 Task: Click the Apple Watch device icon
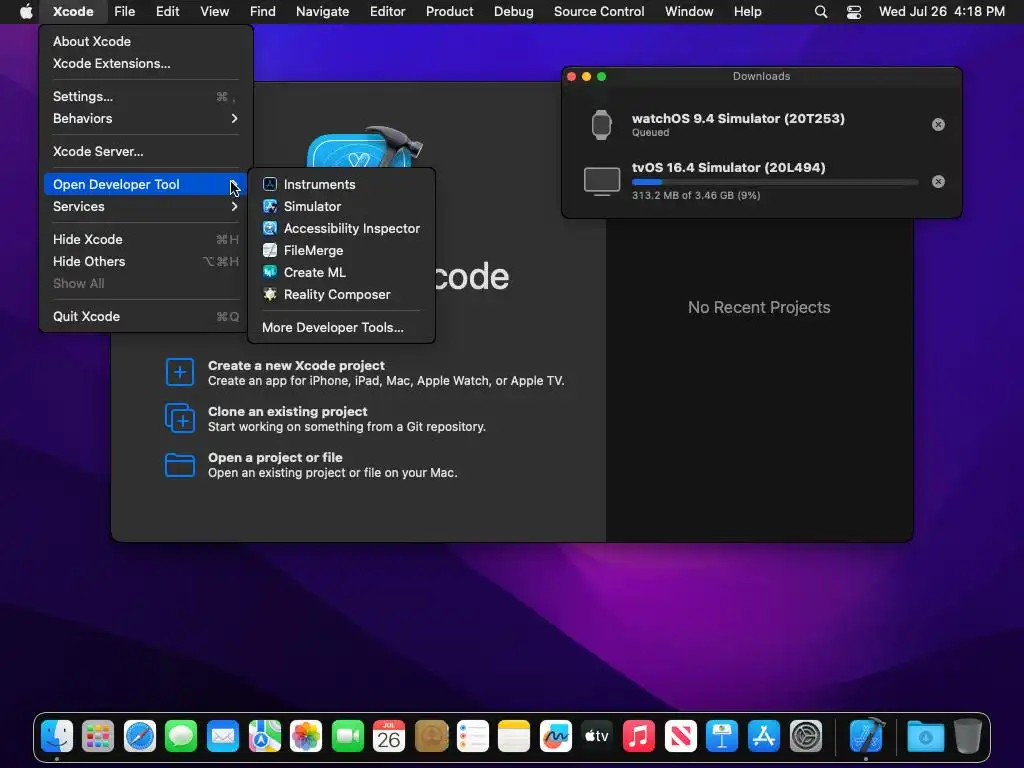point(601,125)
